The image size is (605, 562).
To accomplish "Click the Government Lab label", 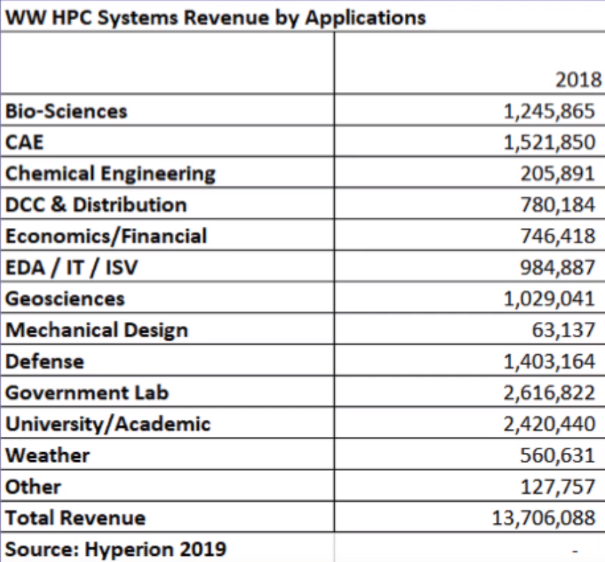I will pos(87,393).
